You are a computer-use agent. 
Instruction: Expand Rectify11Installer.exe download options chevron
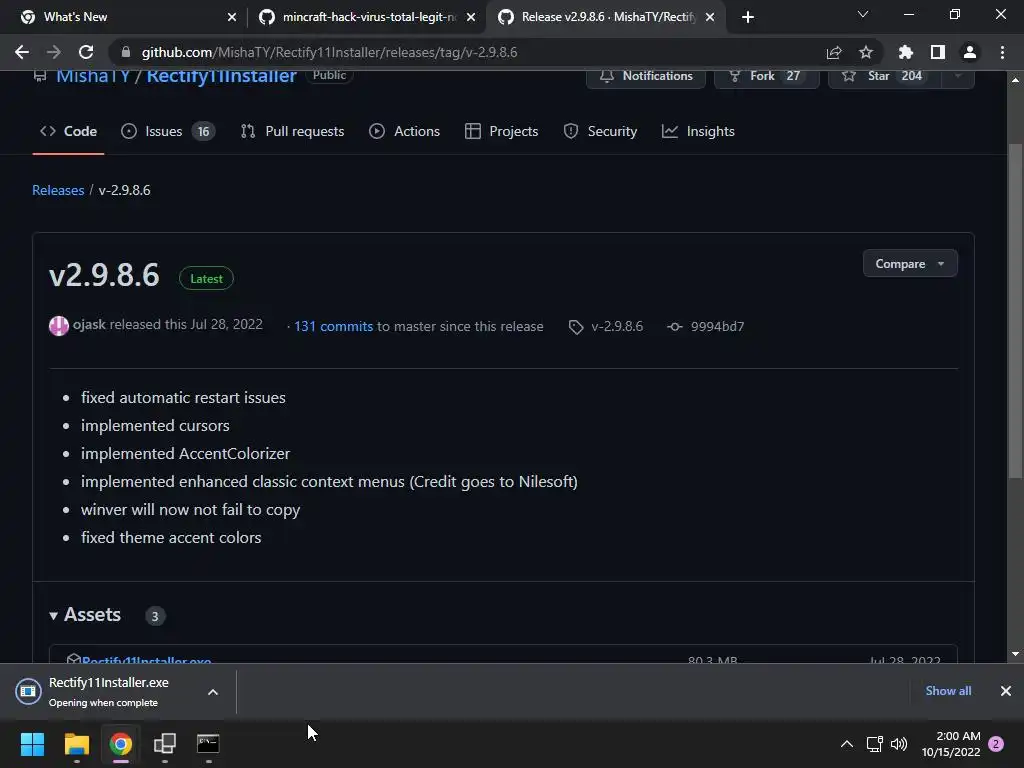point(212,692)
